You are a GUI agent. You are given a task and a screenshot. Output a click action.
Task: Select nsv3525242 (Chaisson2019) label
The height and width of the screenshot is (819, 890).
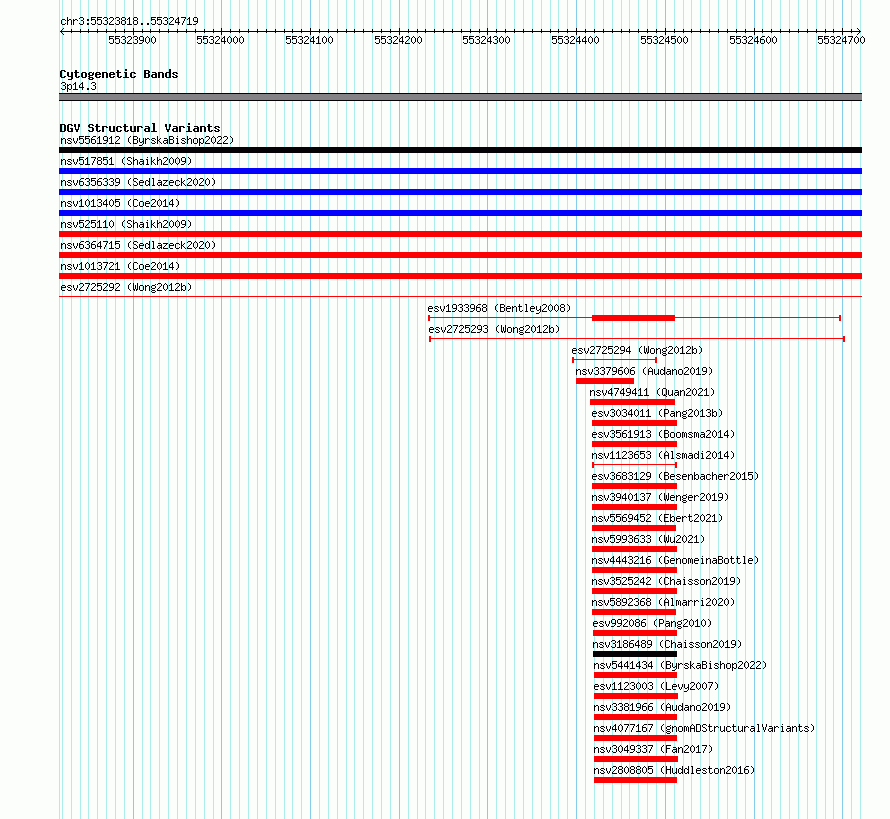click(666, 581)
